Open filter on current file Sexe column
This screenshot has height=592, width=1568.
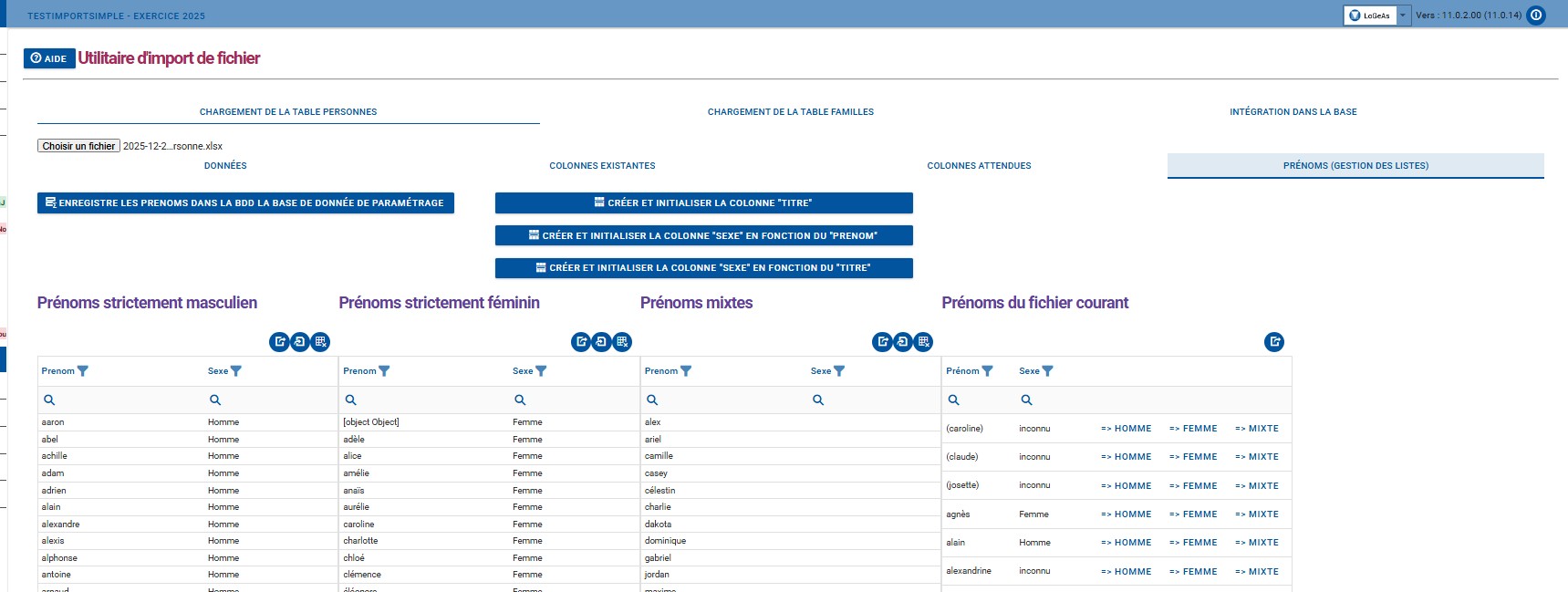click(1047, 371)
